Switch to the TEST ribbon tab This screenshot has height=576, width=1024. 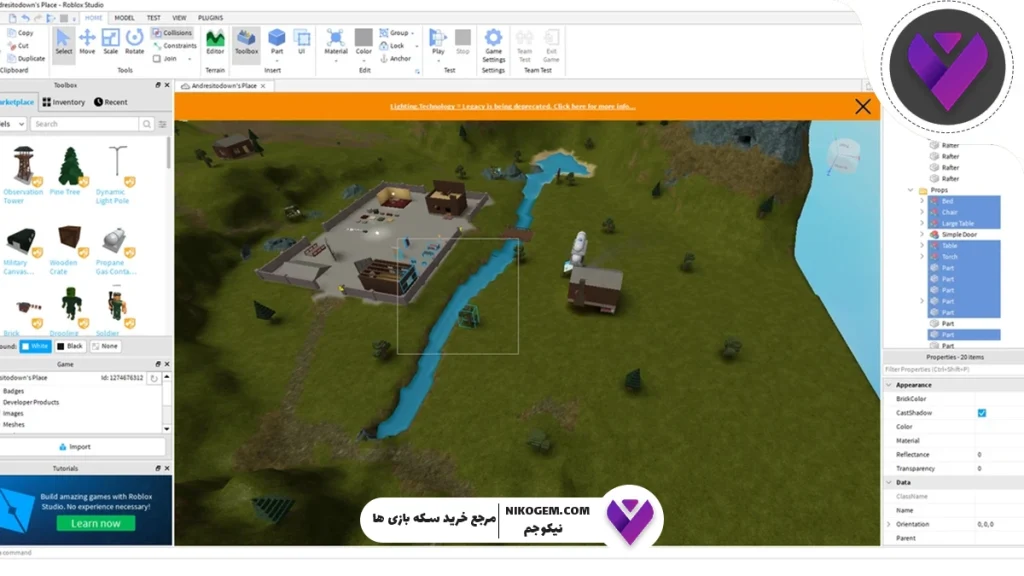click(x=153, y=18)
